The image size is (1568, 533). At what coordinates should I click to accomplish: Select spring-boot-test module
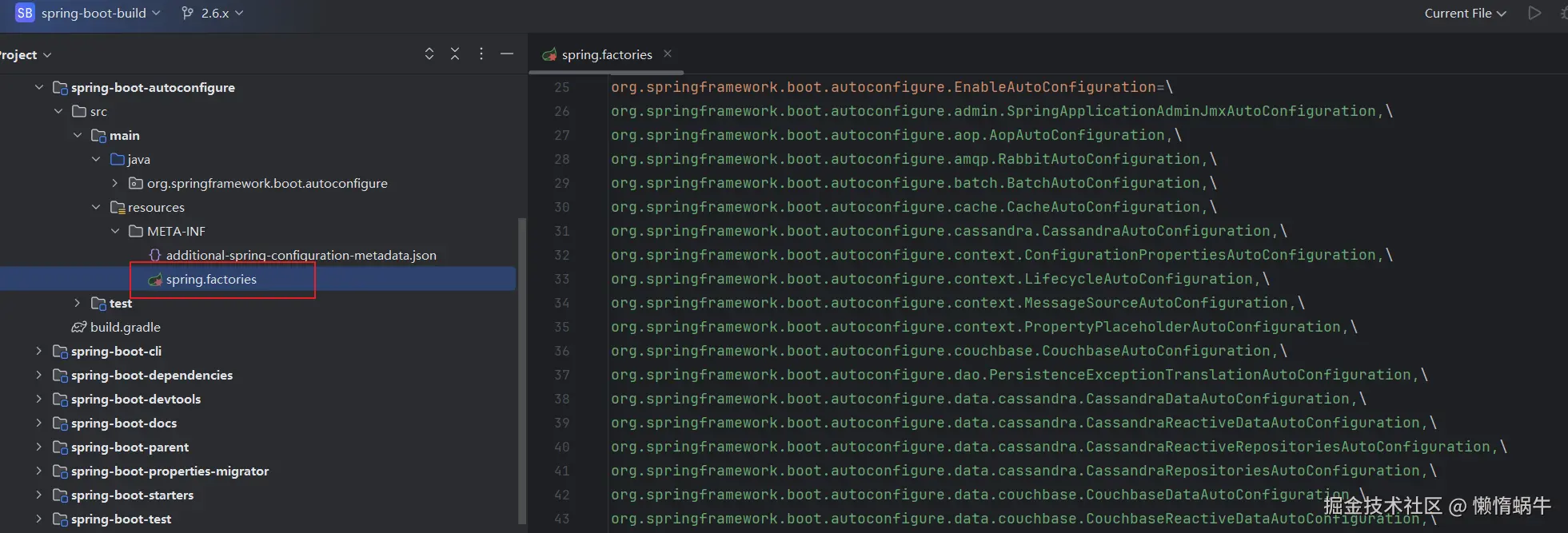click(x=121, y=519)
